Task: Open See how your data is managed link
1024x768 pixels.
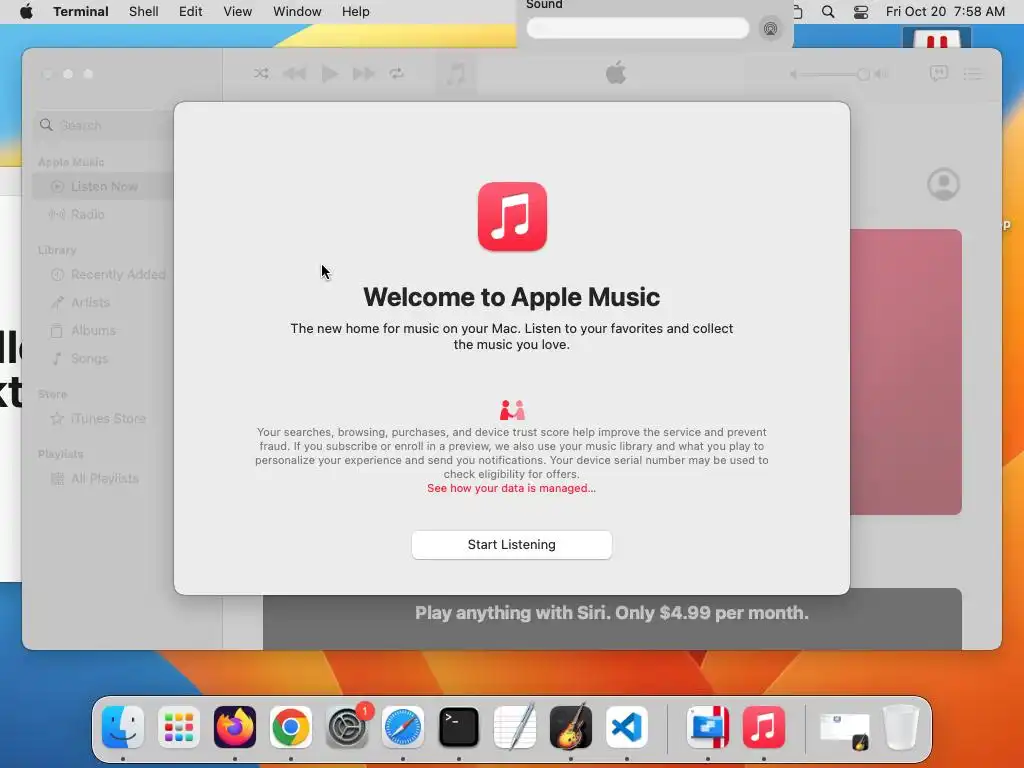Action: pos(511,488)
